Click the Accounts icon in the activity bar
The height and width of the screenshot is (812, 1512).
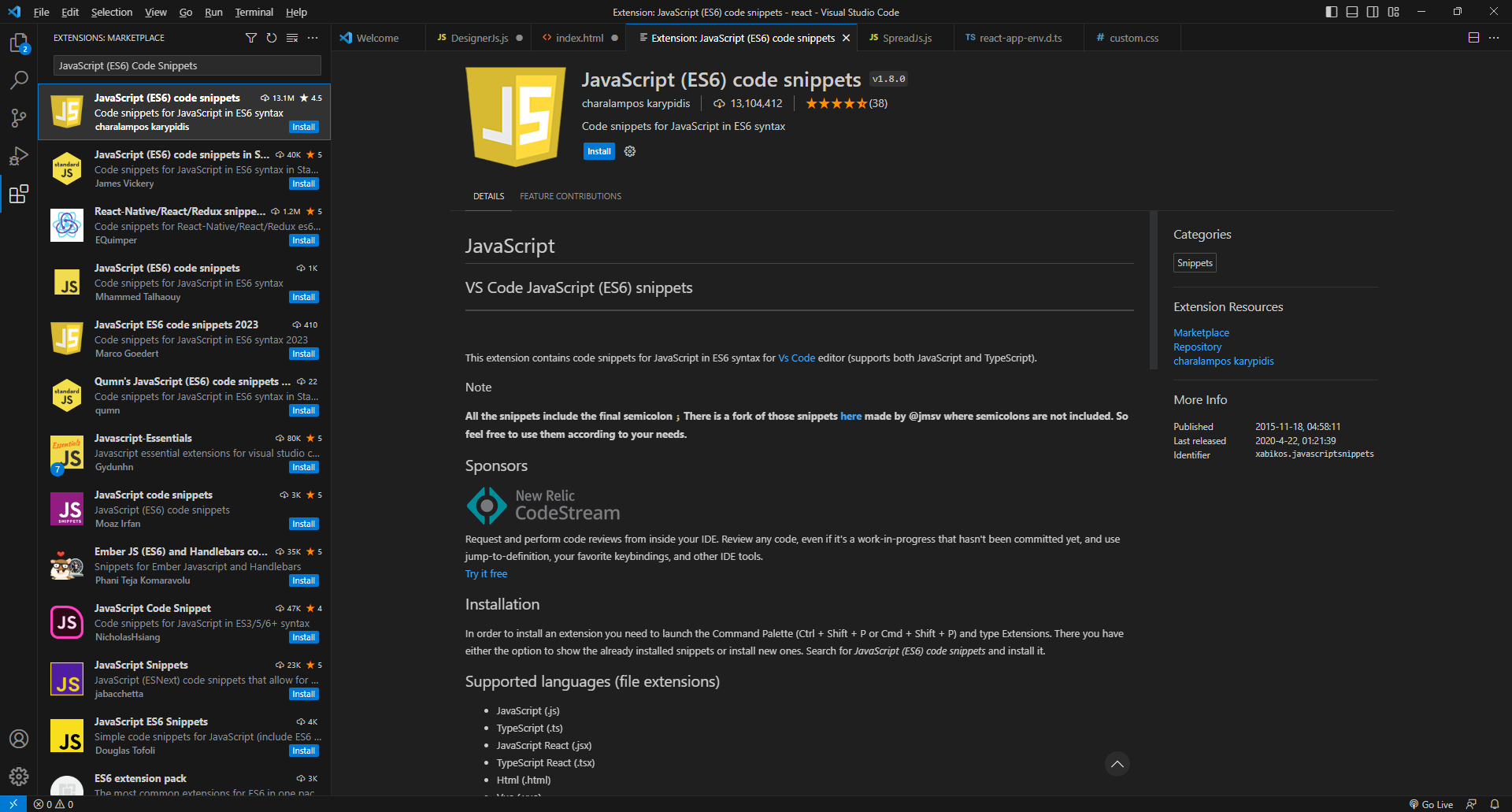(x=19, y=739)
